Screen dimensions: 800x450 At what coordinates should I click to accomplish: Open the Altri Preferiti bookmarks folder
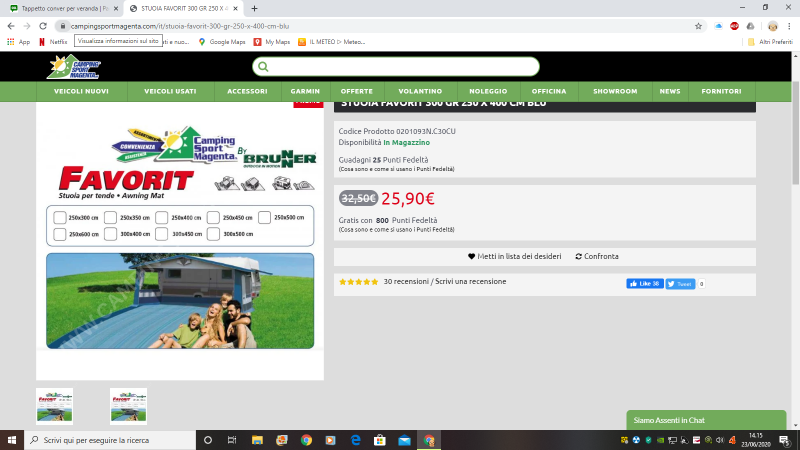[770, 41]
